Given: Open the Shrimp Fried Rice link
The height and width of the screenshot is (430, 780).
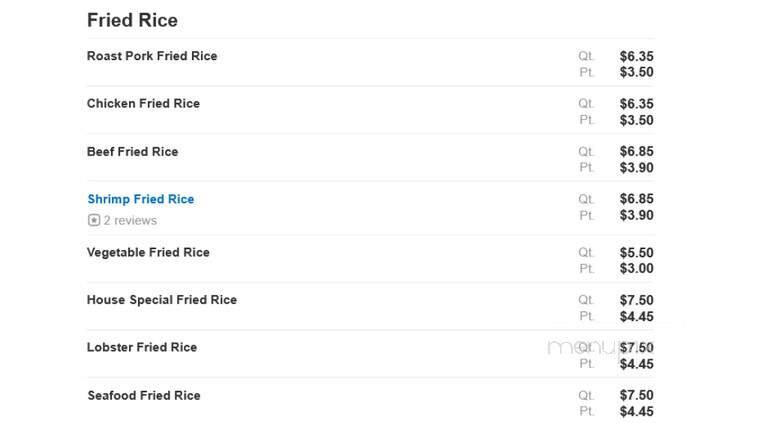Looking at the screenshot, I should pos(141,199).
